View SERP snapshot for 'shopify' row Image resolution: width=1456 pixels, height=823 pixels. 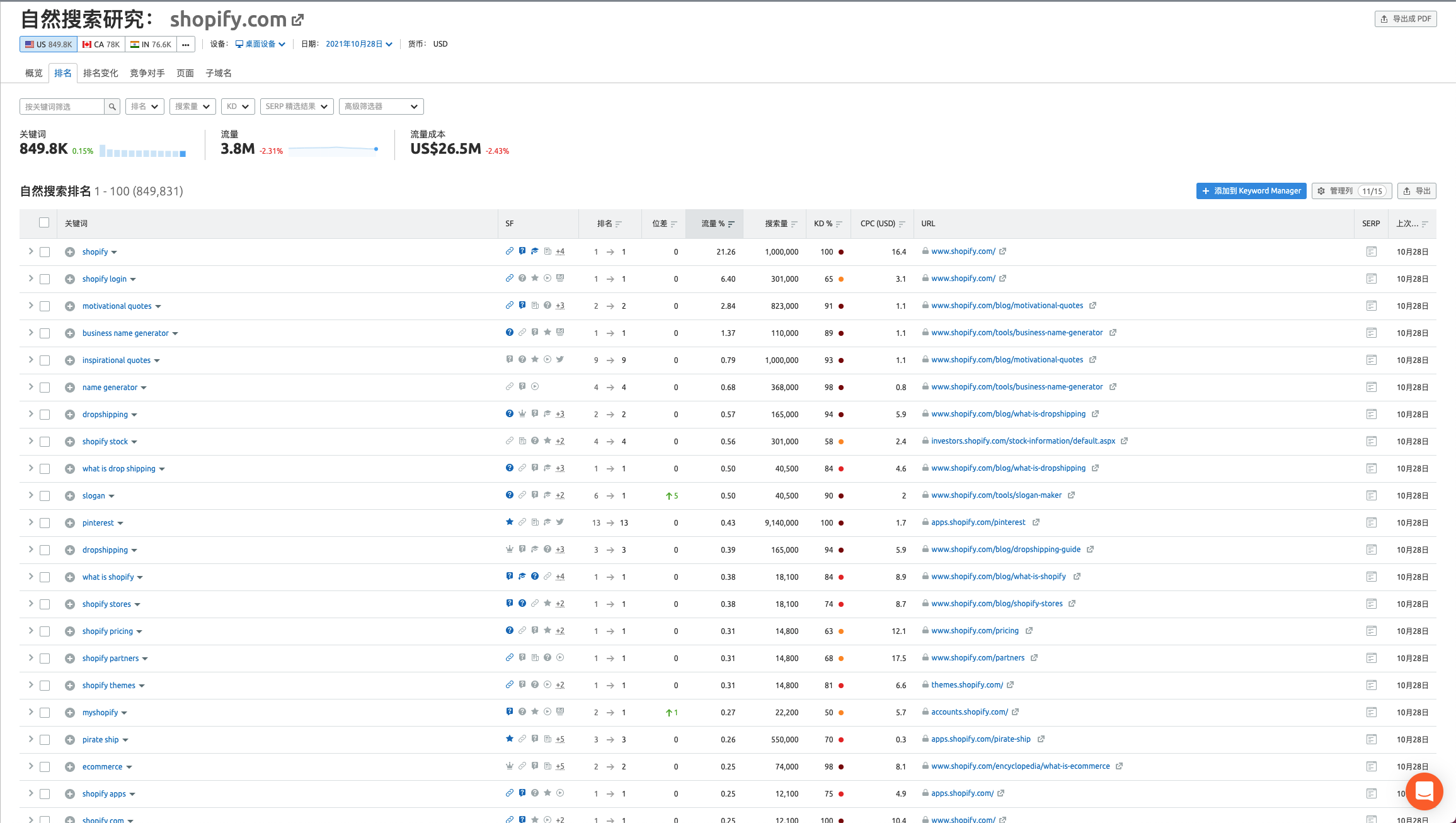(1372, 251)
